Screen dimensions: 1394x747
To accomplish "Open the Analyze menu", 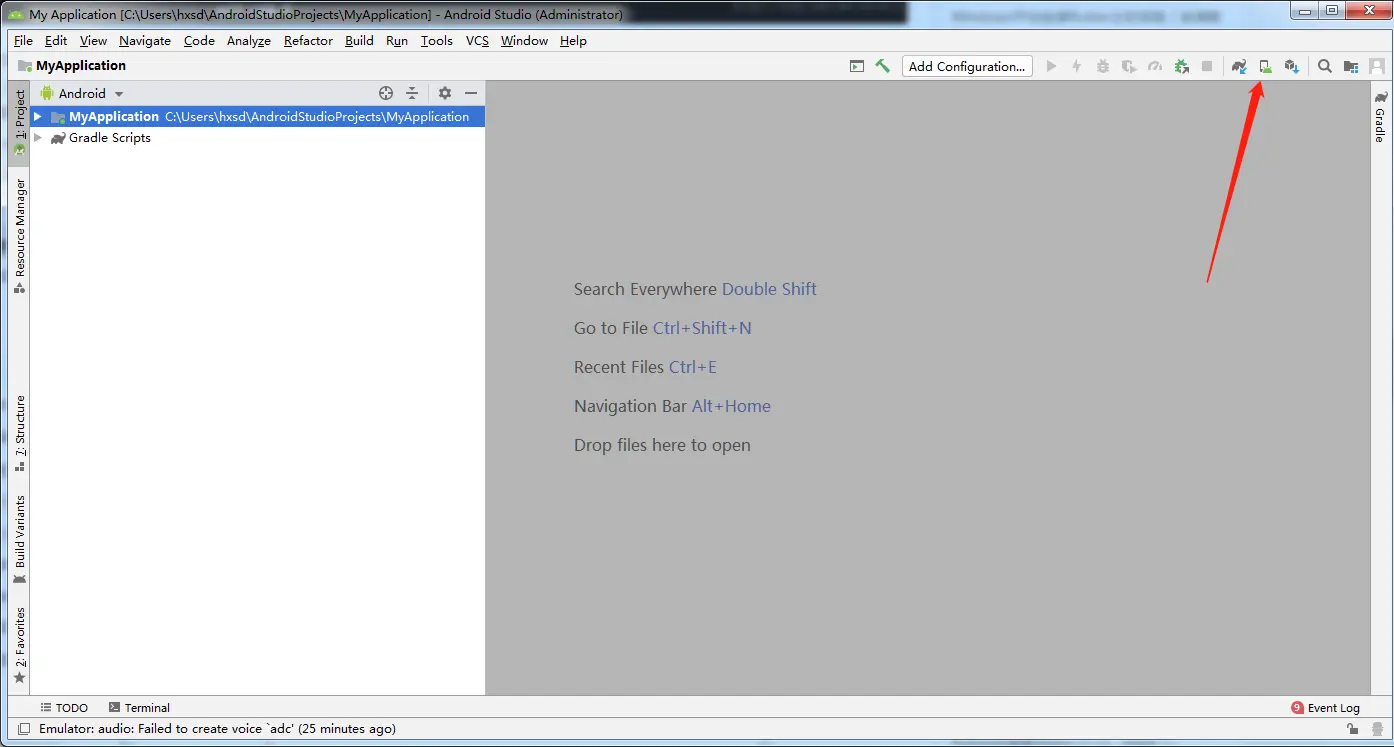I will [x=249, y=41].
